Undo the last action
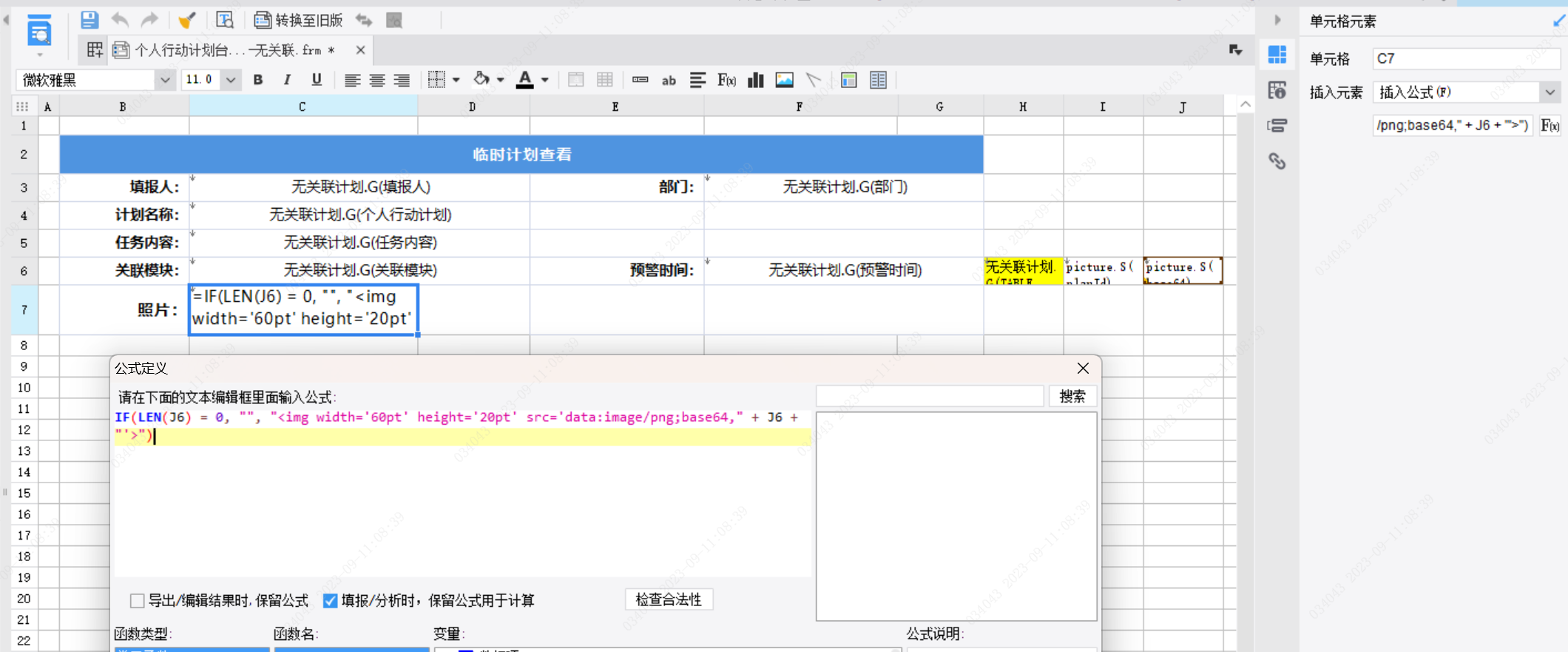Screen dimensions: 1568x652 [x=120, y=20]
